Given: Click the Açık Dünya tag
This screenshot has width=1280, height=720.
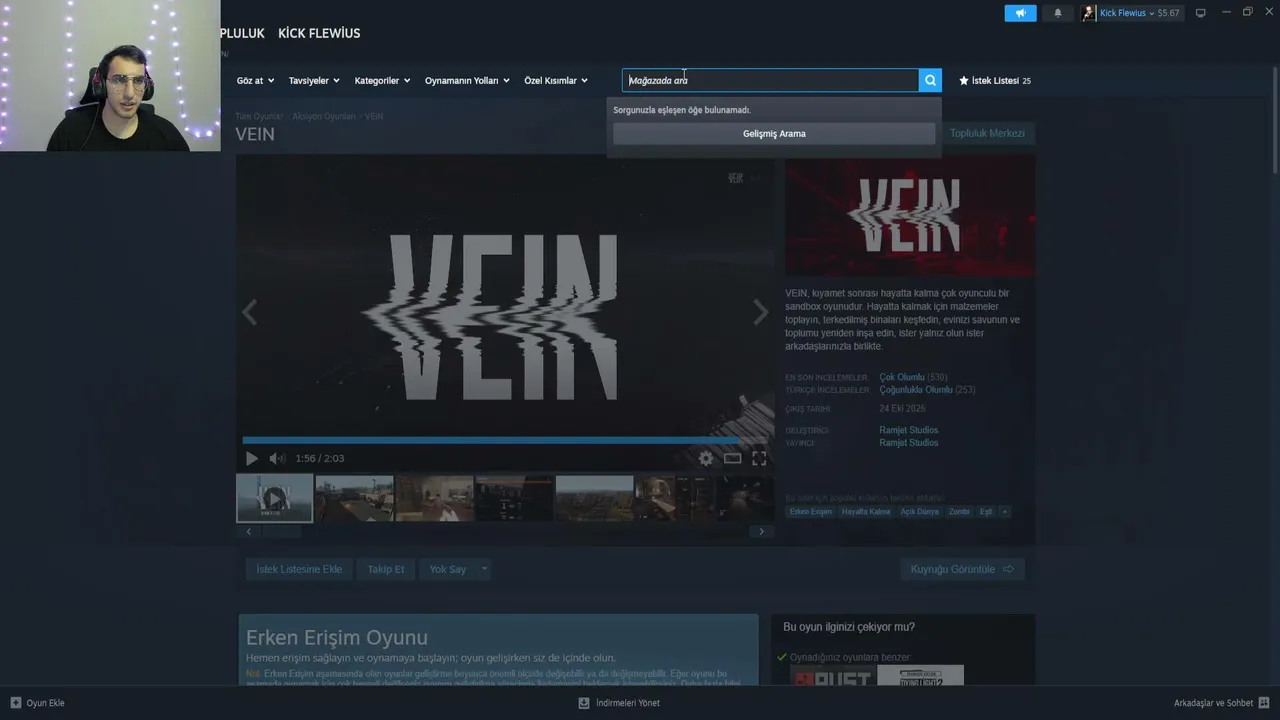Looking at the screenshot, I should [x=920, y=511].
